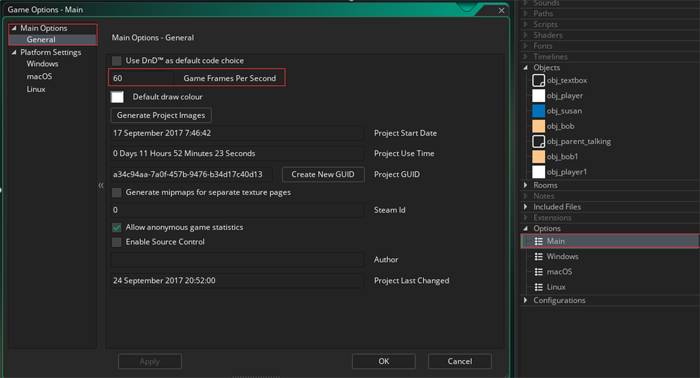700x378 pixels.
Task: Click the Apply button
Action: (150, 361)
